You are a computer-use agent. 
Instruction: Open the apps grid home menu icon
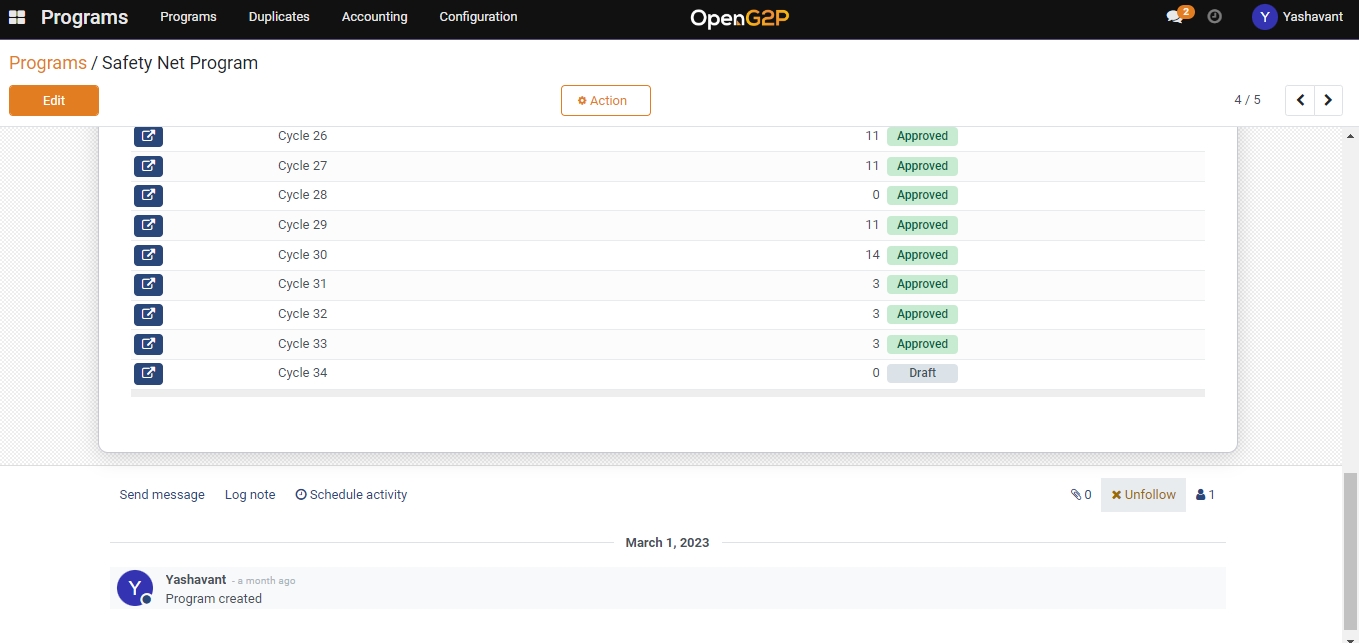pos(17,17)
